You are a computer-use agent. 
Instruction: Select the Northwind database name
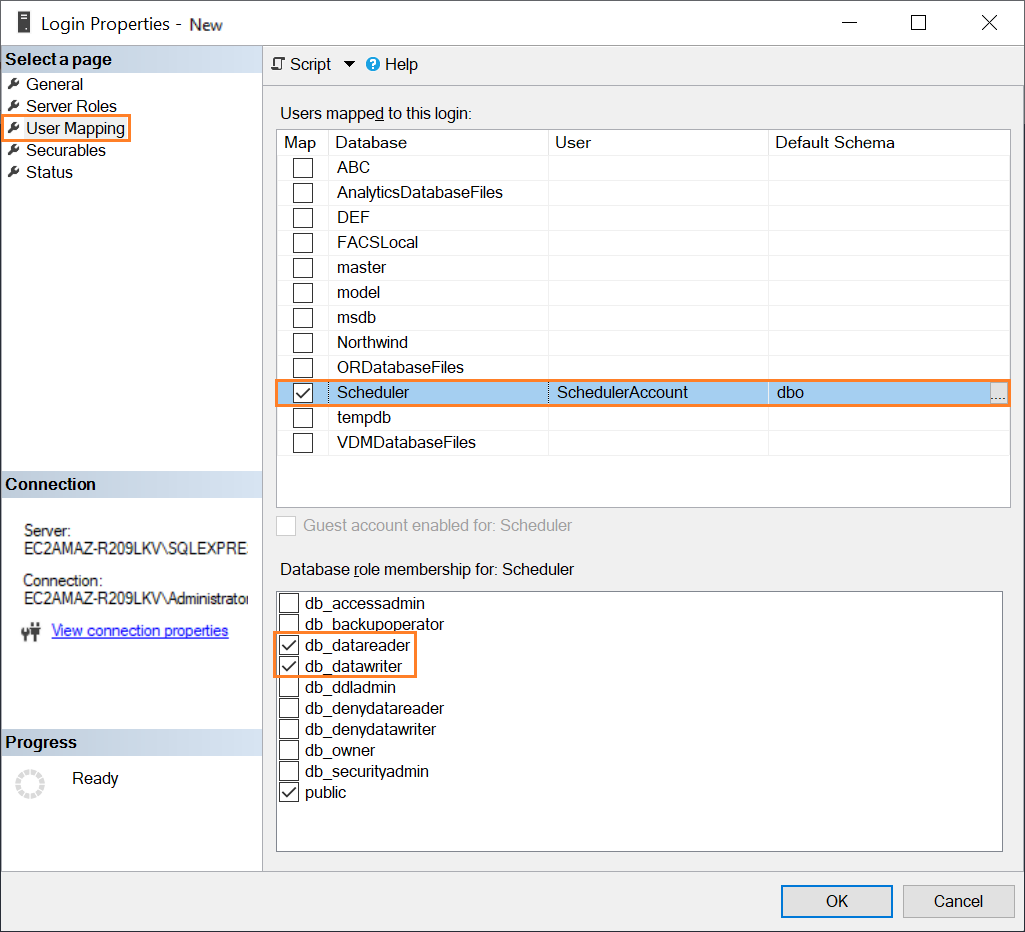[372, 342]
